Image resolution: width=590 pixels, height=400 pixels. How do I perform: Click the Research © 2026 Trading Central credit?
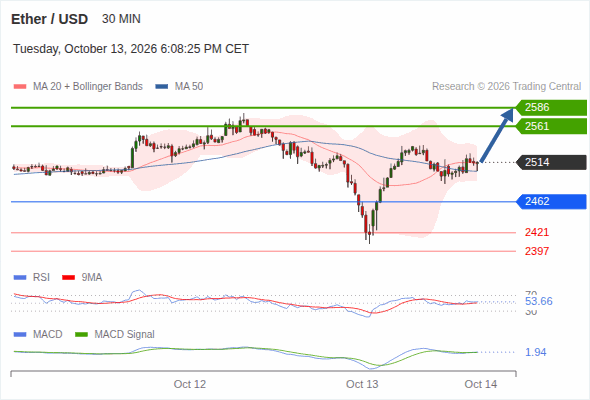click(506, 87)
